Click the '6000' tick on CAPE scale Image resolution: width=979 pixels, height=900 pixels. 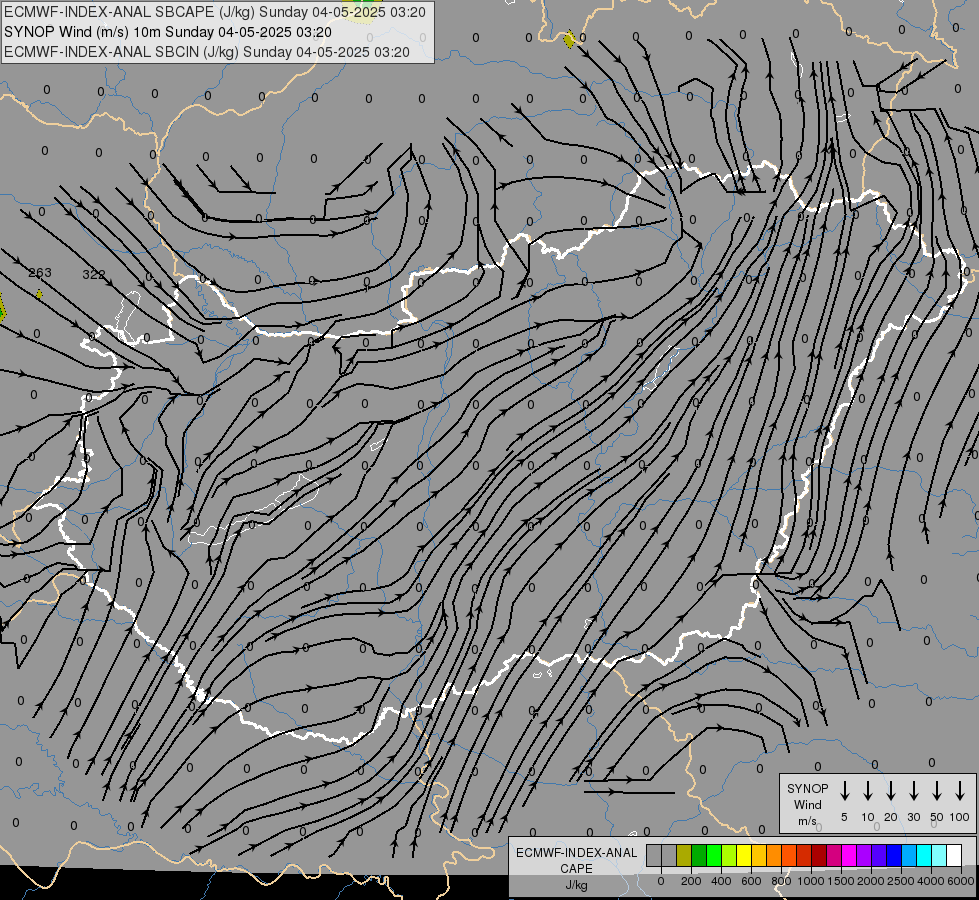pos(961,881)
